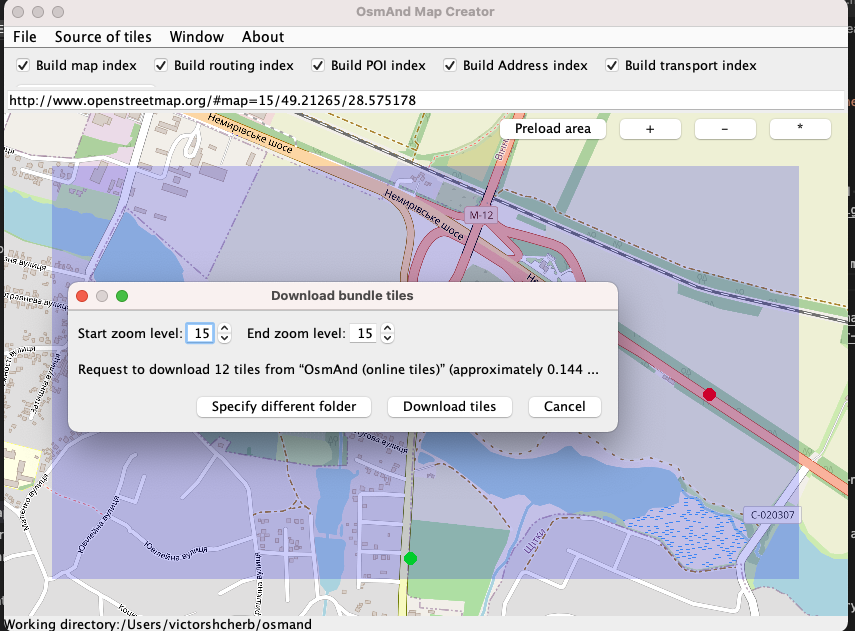Adjust the End zoom level stepper arrows

point(388,333)
